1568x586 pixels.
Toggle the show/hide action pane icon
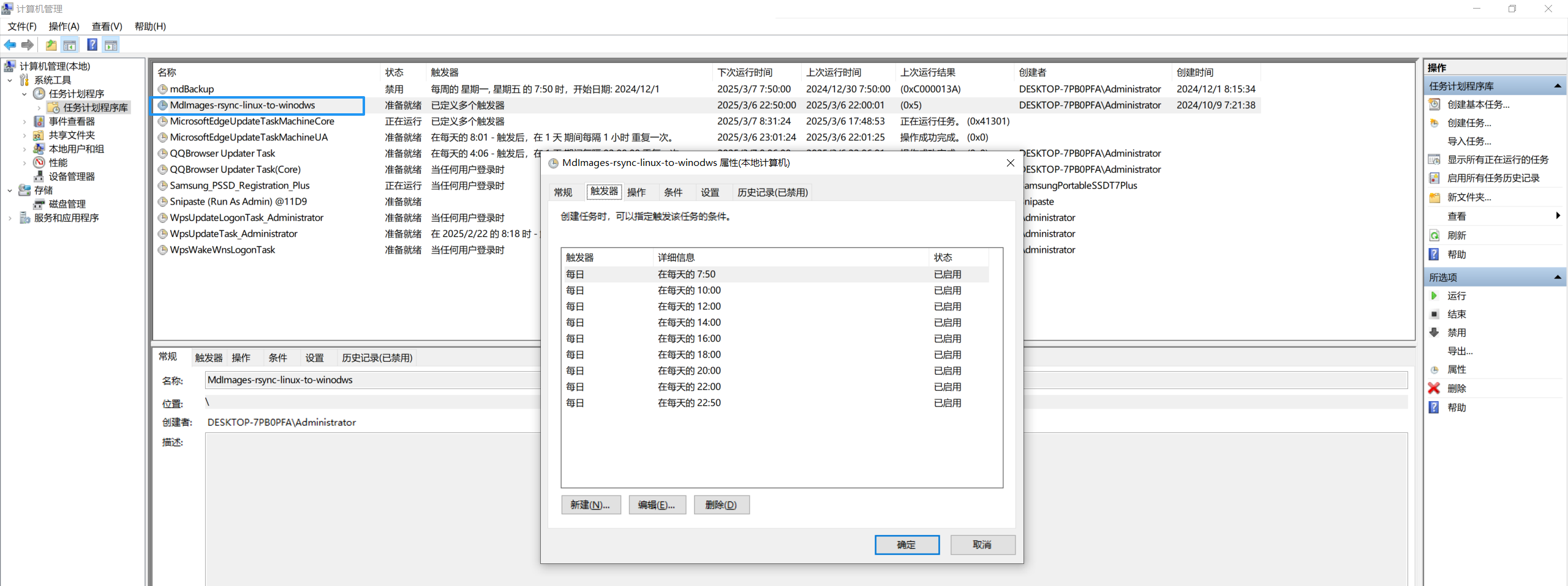click(x=111, y=45)
